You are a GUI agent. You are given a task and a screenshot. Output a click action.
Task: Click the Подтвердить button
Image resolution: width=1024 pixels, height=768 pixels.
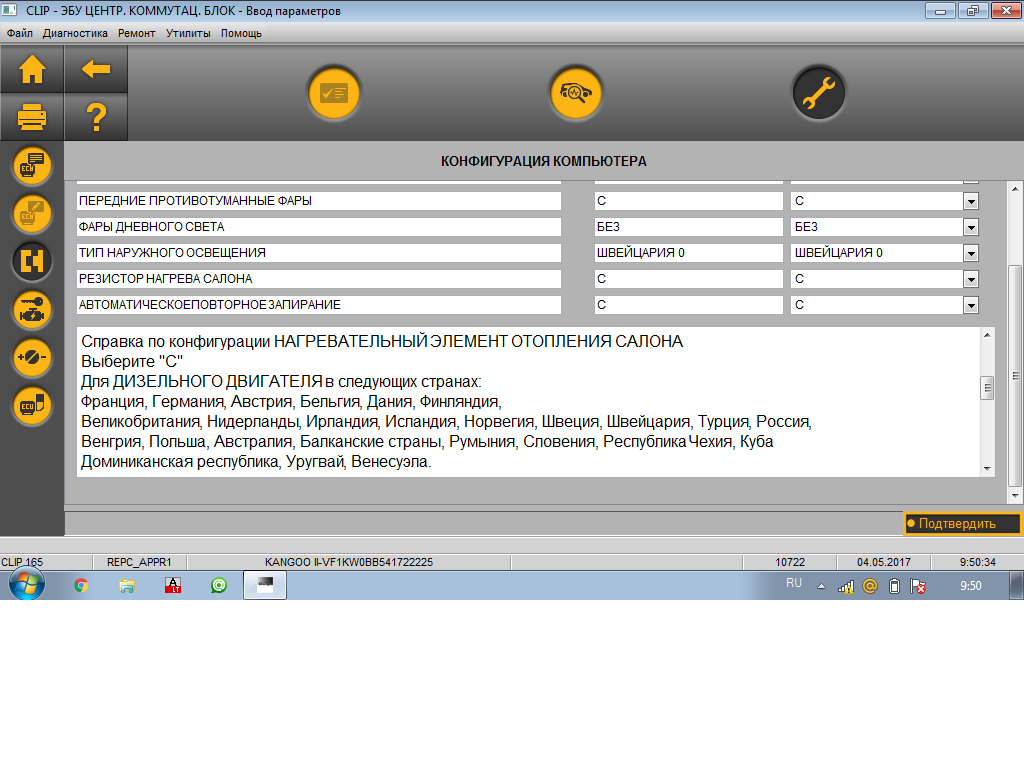tap(961, 523)
